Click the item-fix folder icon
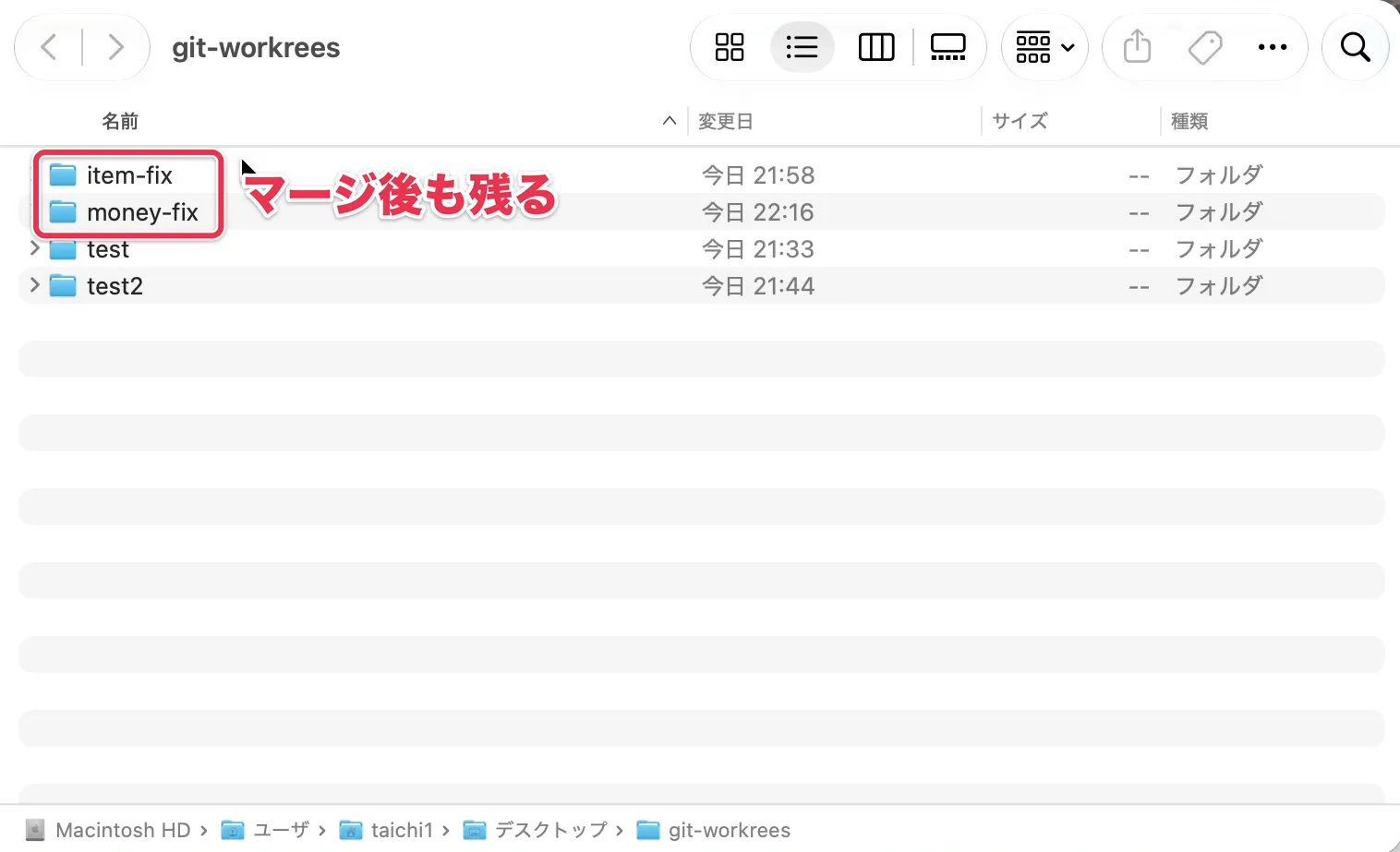 (x=63, y=174)
